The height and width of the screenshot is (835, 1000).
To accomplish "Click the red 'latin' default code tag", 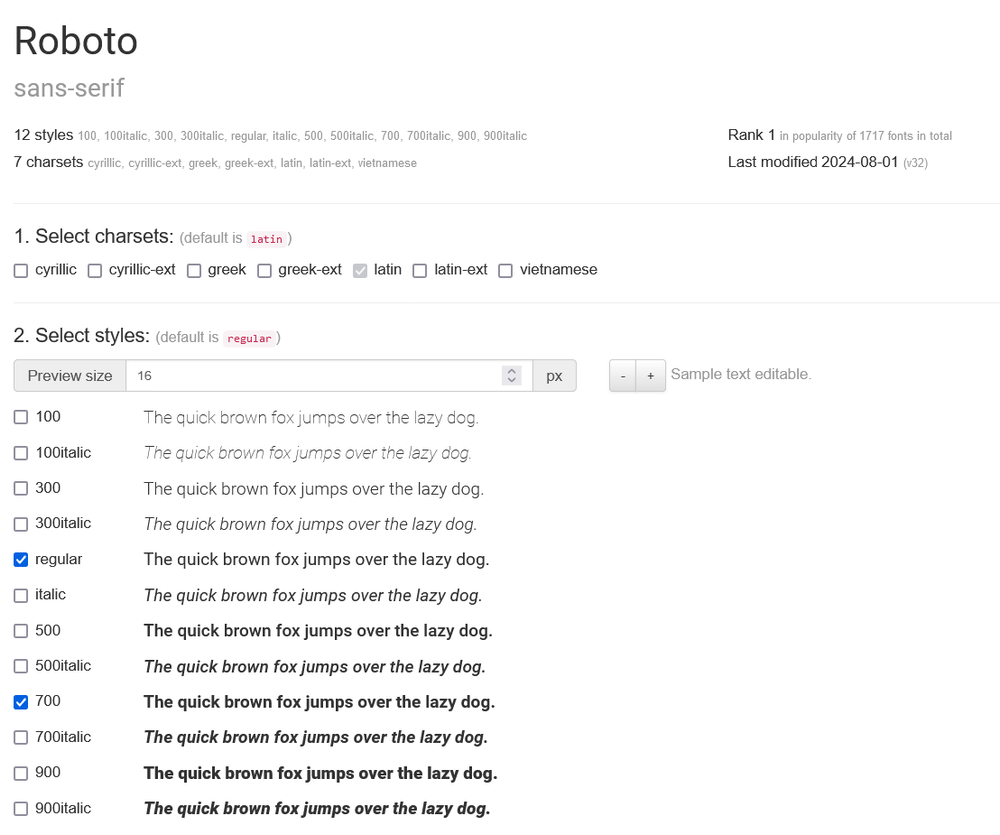I will 267,239.
